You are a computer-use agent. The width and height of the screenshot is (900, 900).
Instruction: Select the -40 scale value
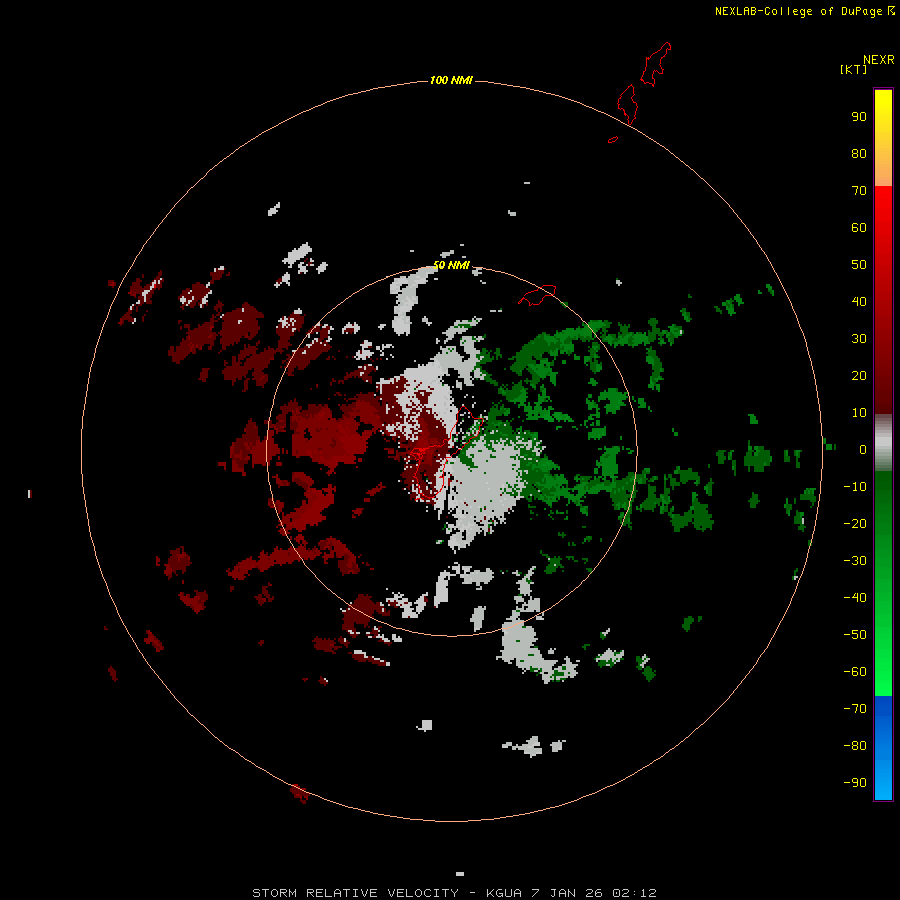click(855, 598)
